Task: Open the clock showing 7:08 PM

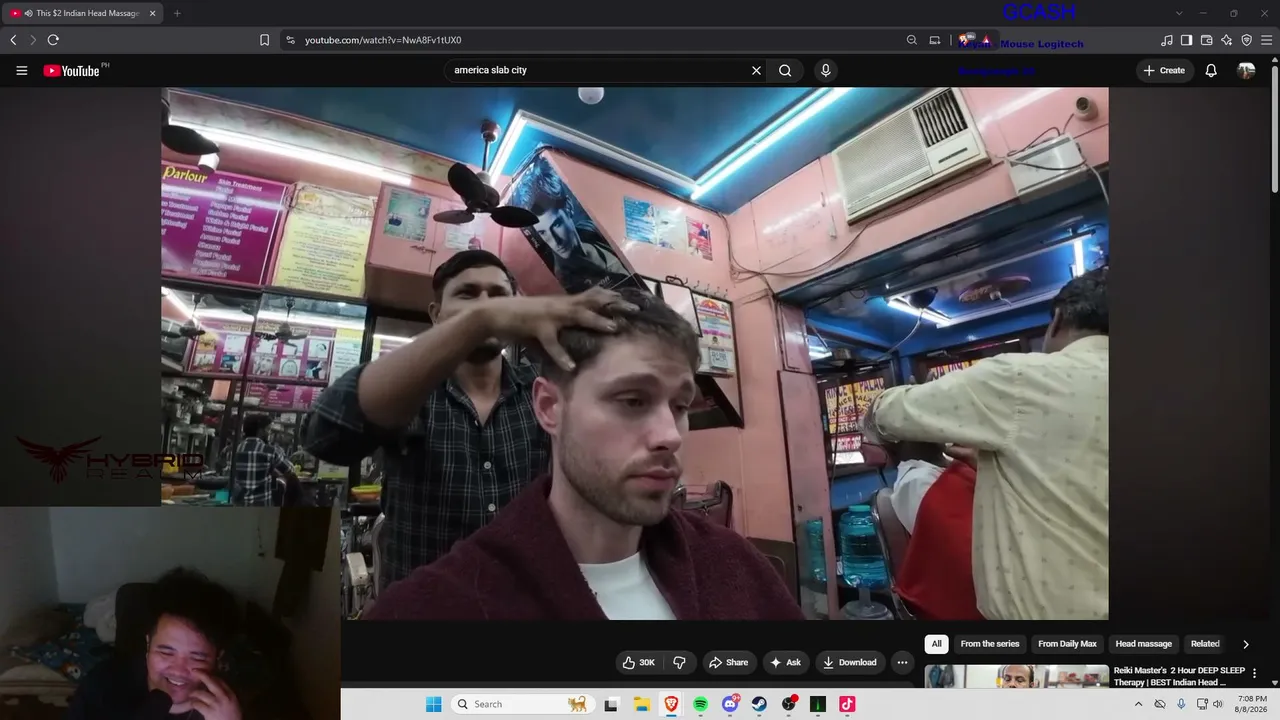Action: point(1252,704)
